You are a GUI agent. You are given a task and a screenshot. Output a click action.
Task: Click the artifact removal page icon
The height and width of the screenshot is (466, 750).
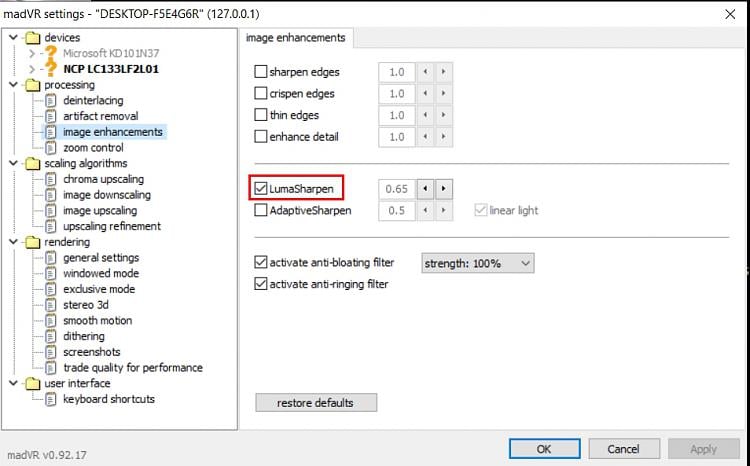click(51, 116)
